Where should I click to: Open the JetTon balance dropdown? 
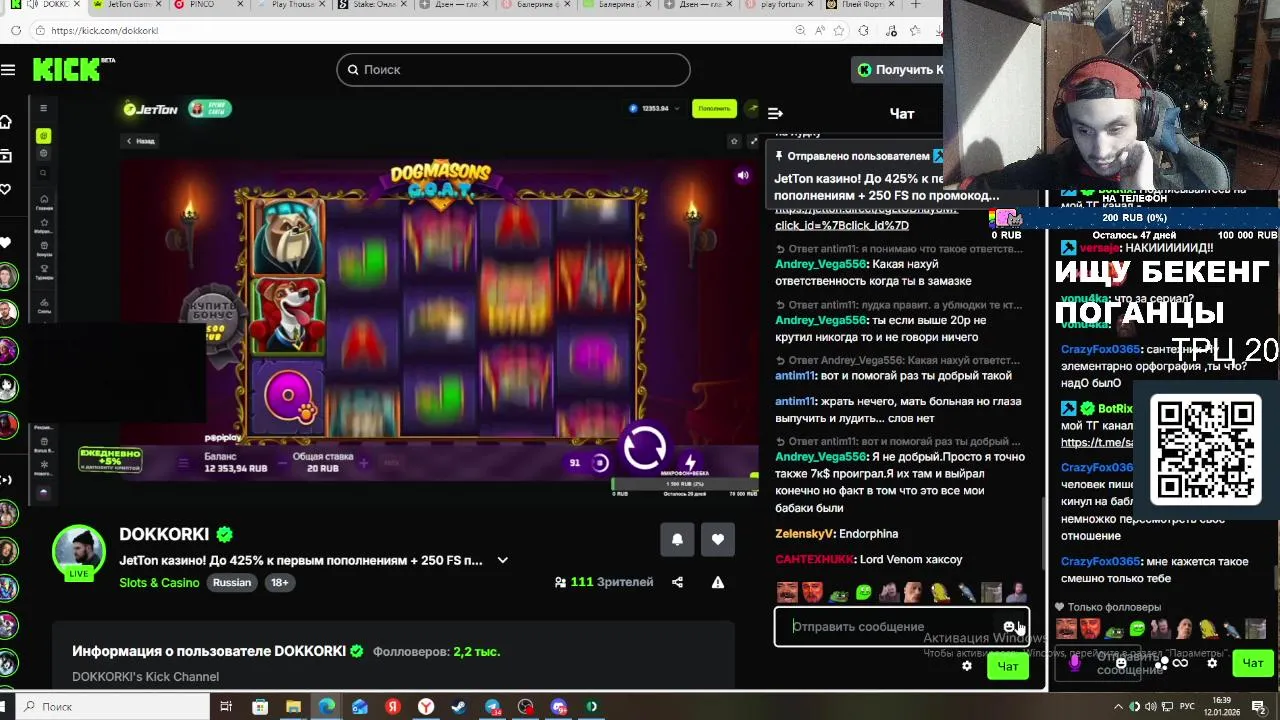click(655, 108)
